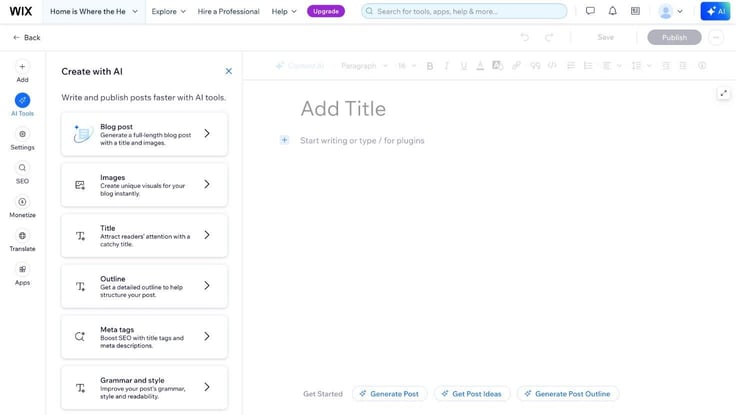The height and width of the screenshot is (415, 736).
Task: Open Title AI tool card
Action: point(144,235)
